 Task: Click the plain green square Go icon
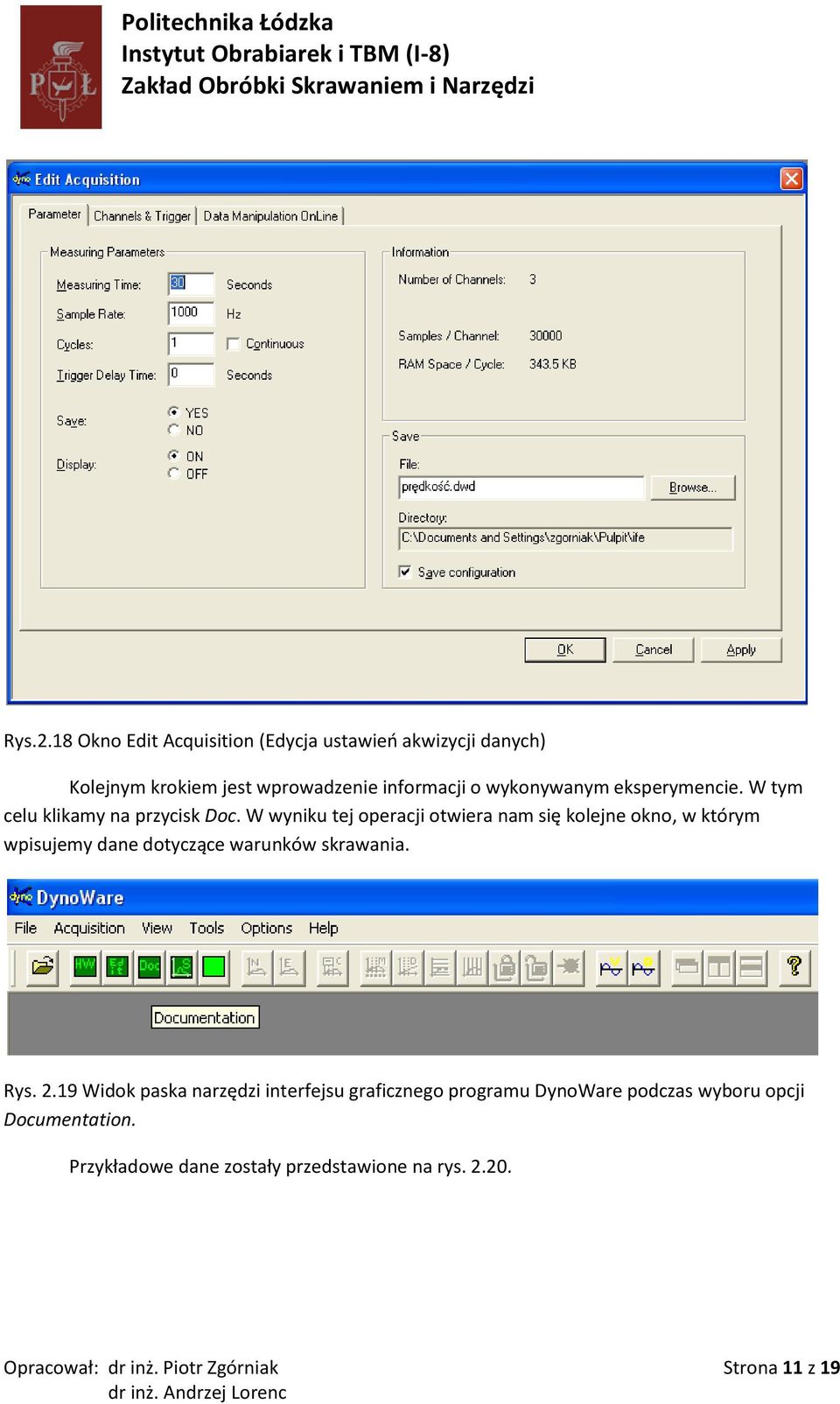[213, 966]
